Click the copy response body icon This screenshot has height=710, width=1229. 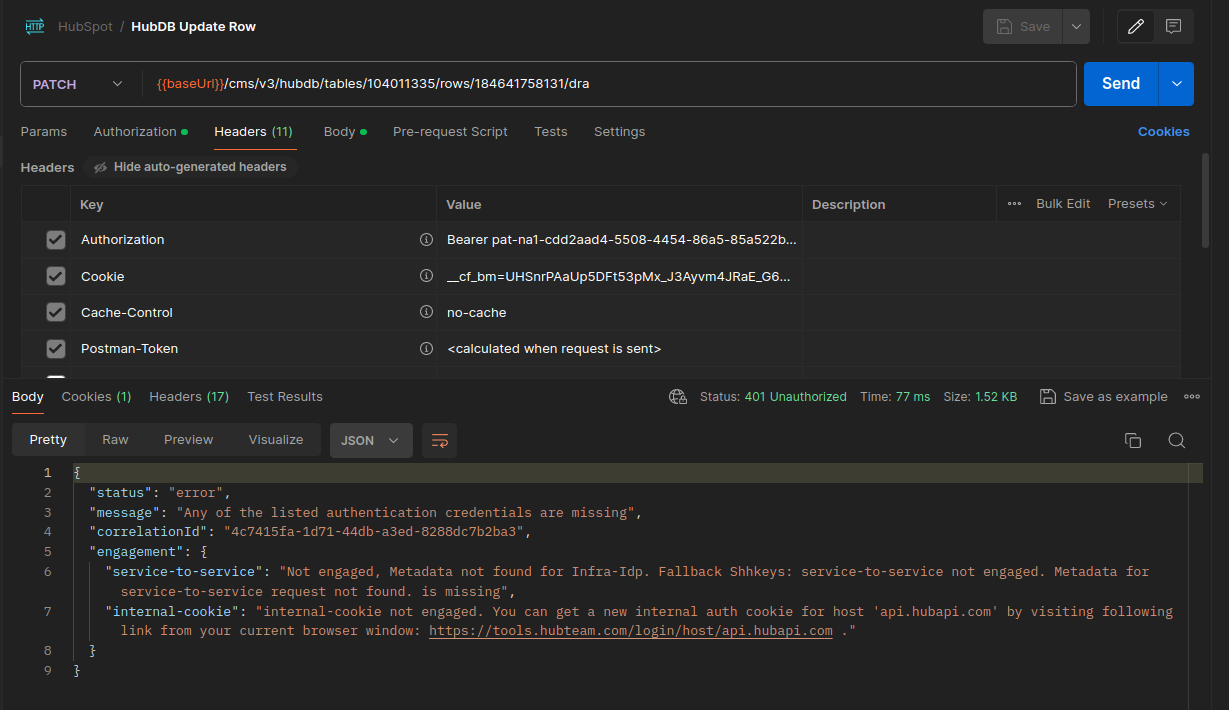(x=1133, y=440)
